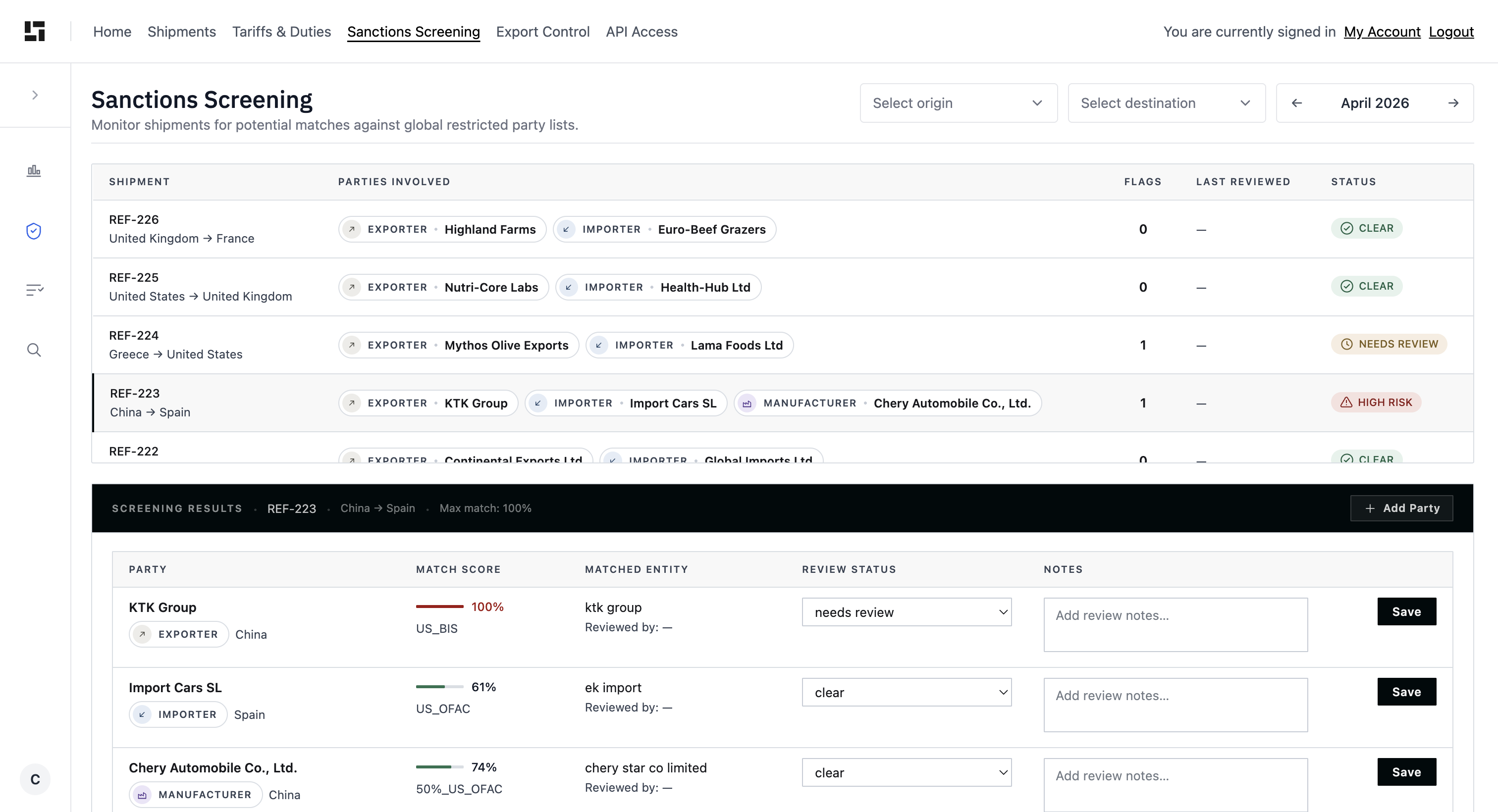
Task: Go to previous month arrow
Action: pyautogui.click(x=1296, y=103)
